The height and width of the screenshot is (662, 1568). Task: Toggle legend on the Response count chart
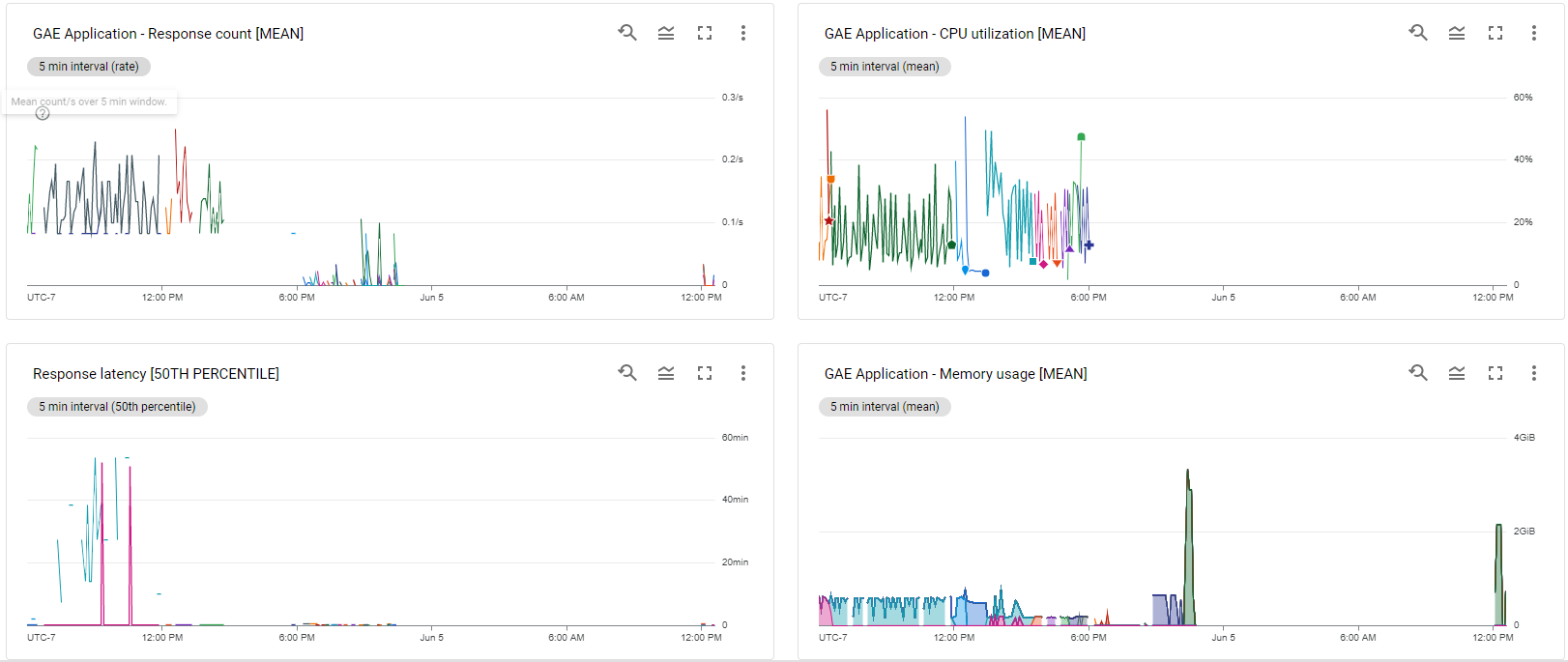pyautogui.click(x=666, y=33)
